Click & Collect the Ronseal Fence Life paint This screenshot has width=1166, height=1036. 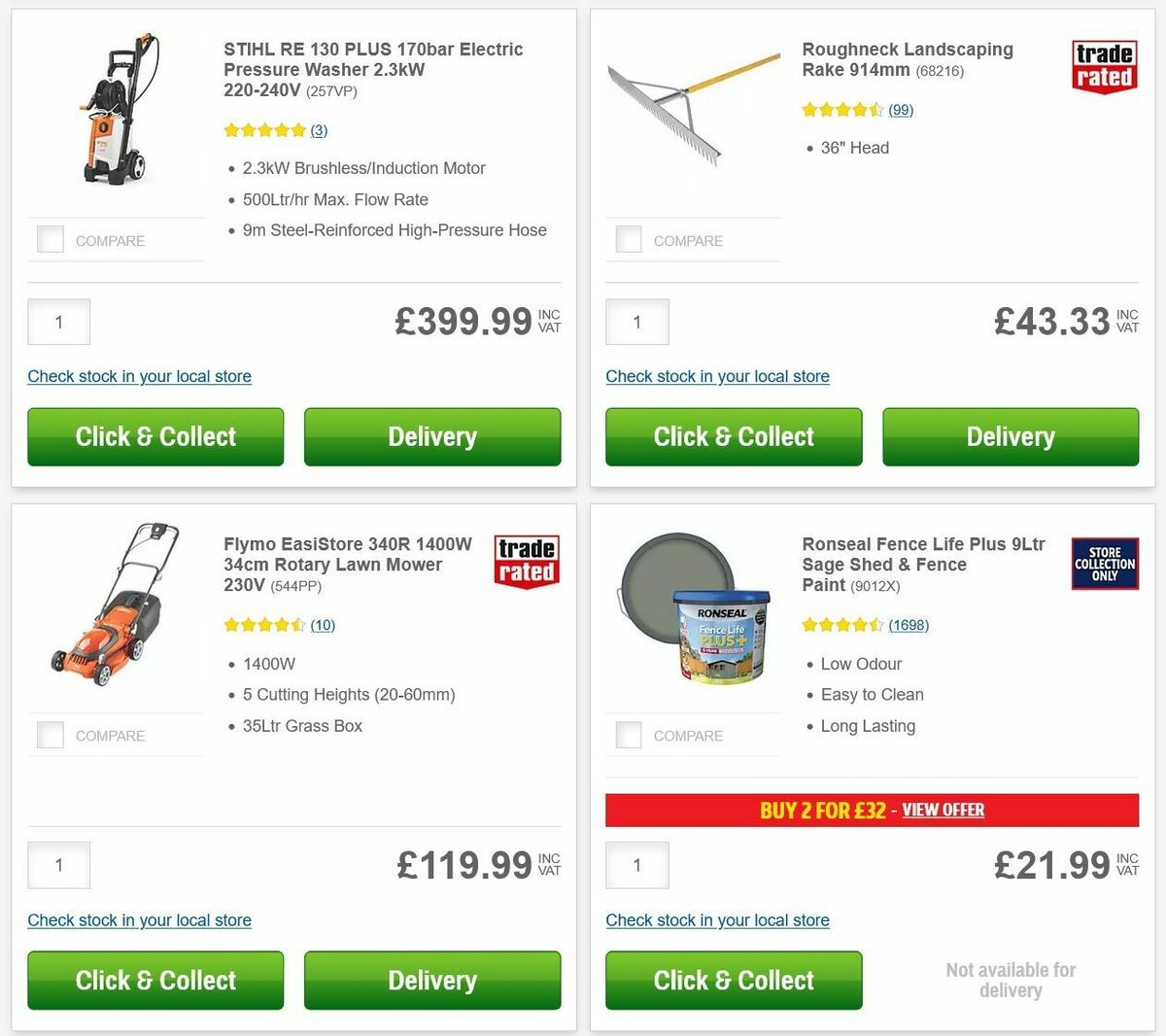(x=733, y=981)
